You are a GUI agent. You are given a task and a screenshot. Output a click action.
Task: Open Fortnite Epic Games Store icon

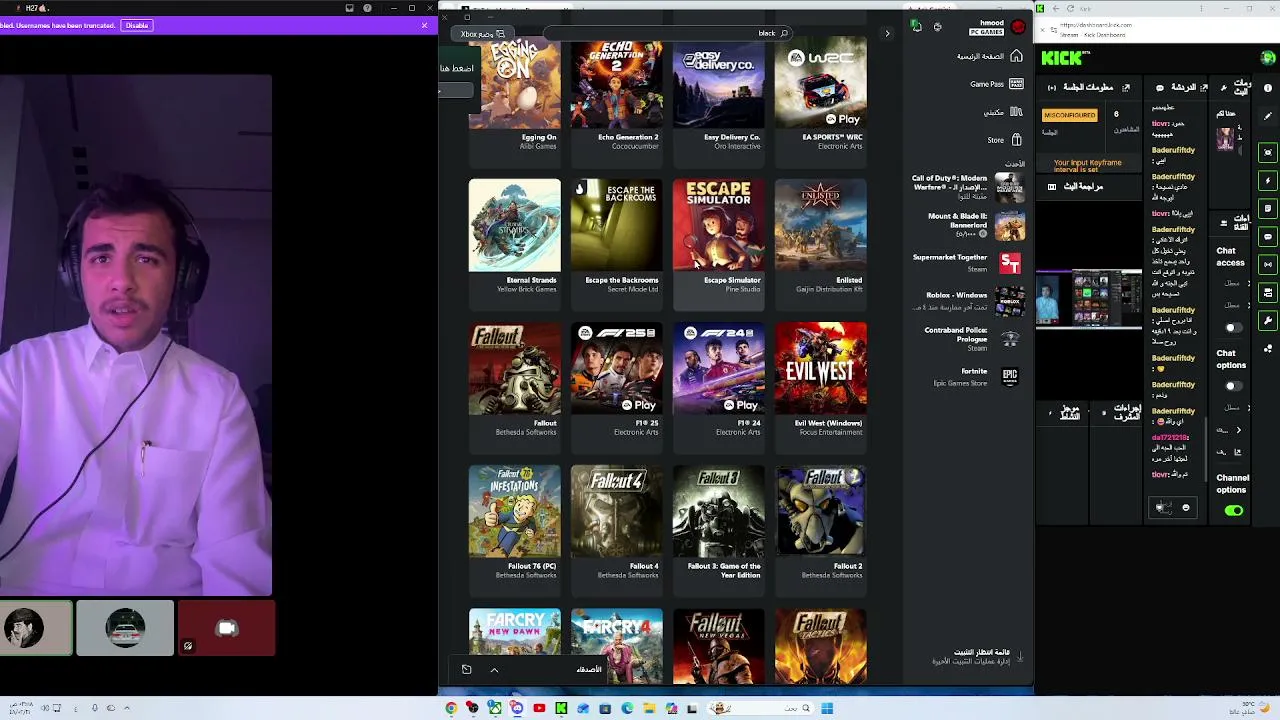[x=1010, y=376]
